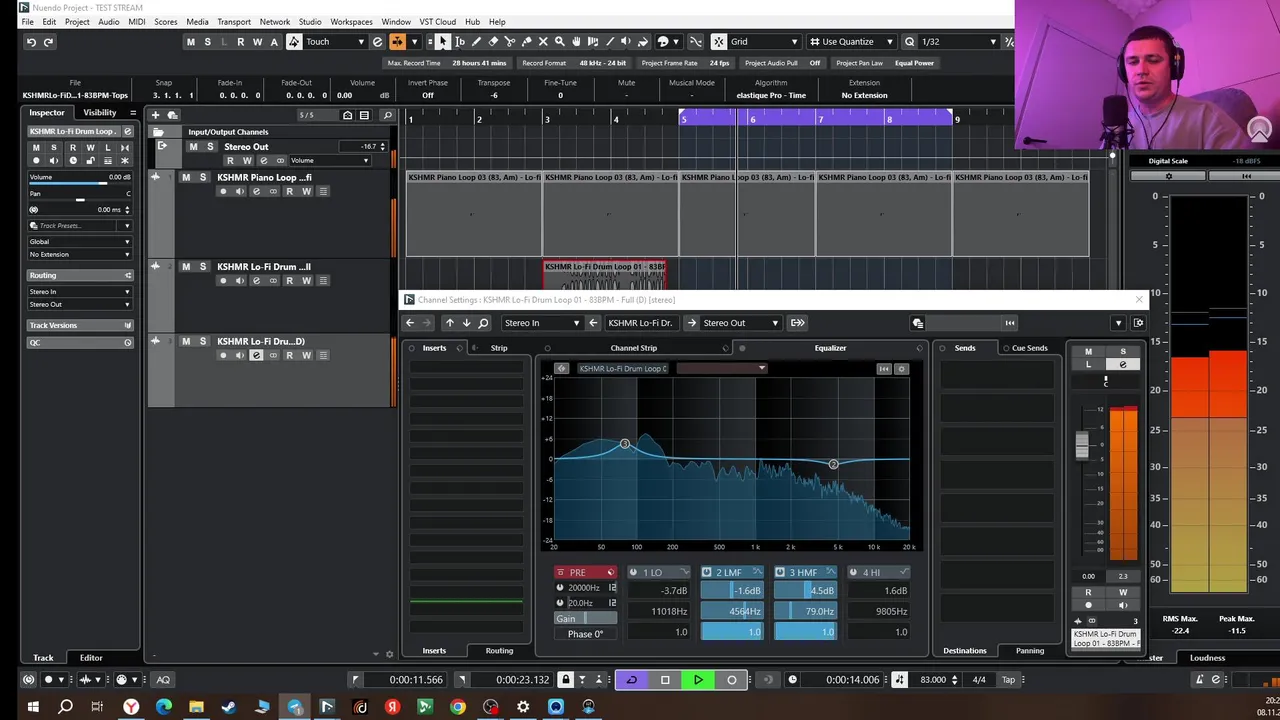Click the PRE section bypass button
Image resolution: width=1280 pixels, height=720 pixels.
[560, 573]
